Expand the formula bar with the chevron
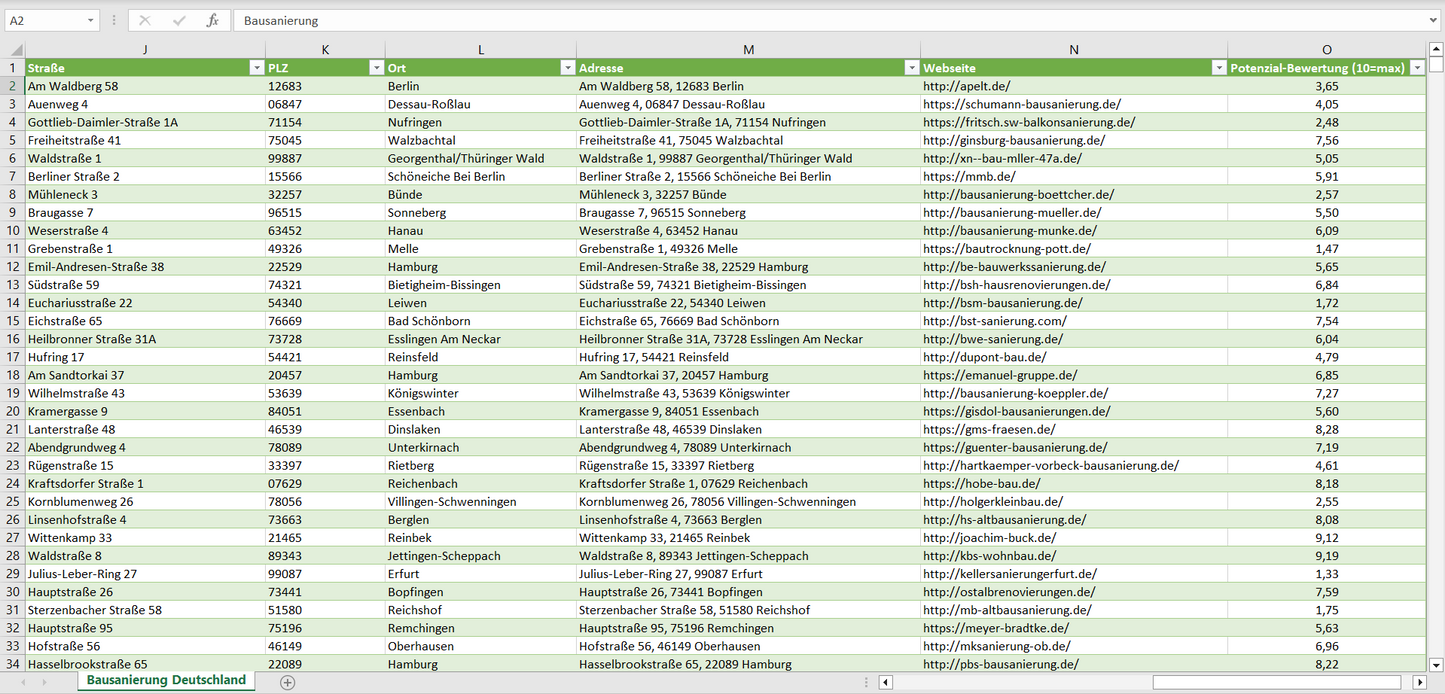1445x694 pixels. pyautogui.click(x=1434, y=20)
